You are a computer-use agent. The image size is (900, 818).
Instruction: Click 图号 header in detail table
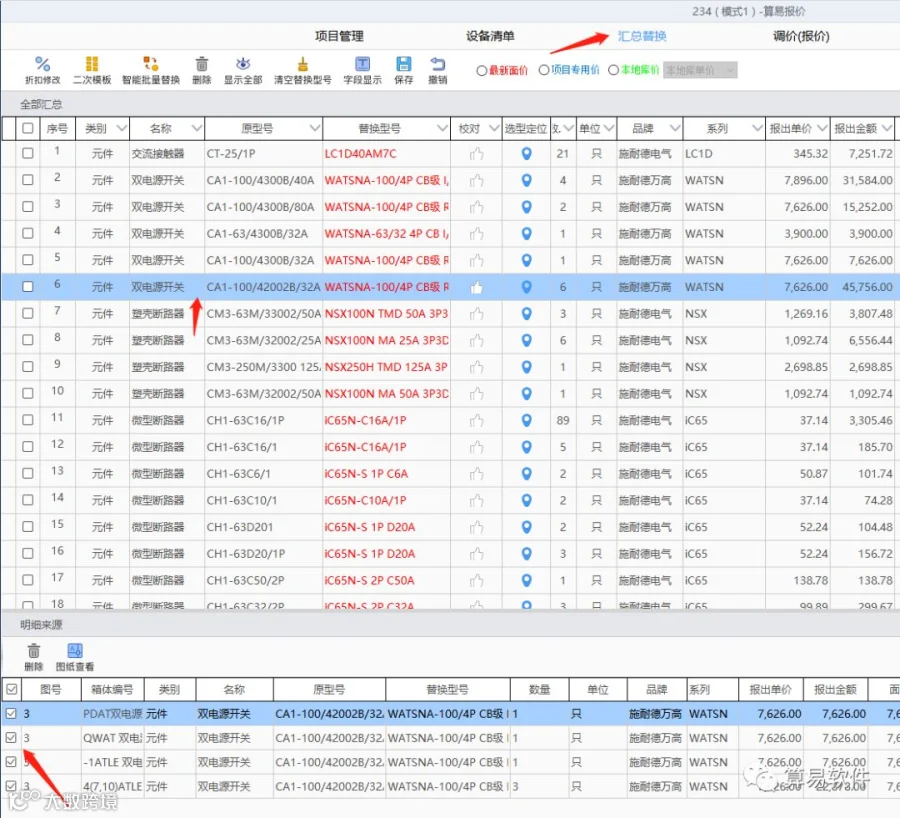(x=51, y=689)
